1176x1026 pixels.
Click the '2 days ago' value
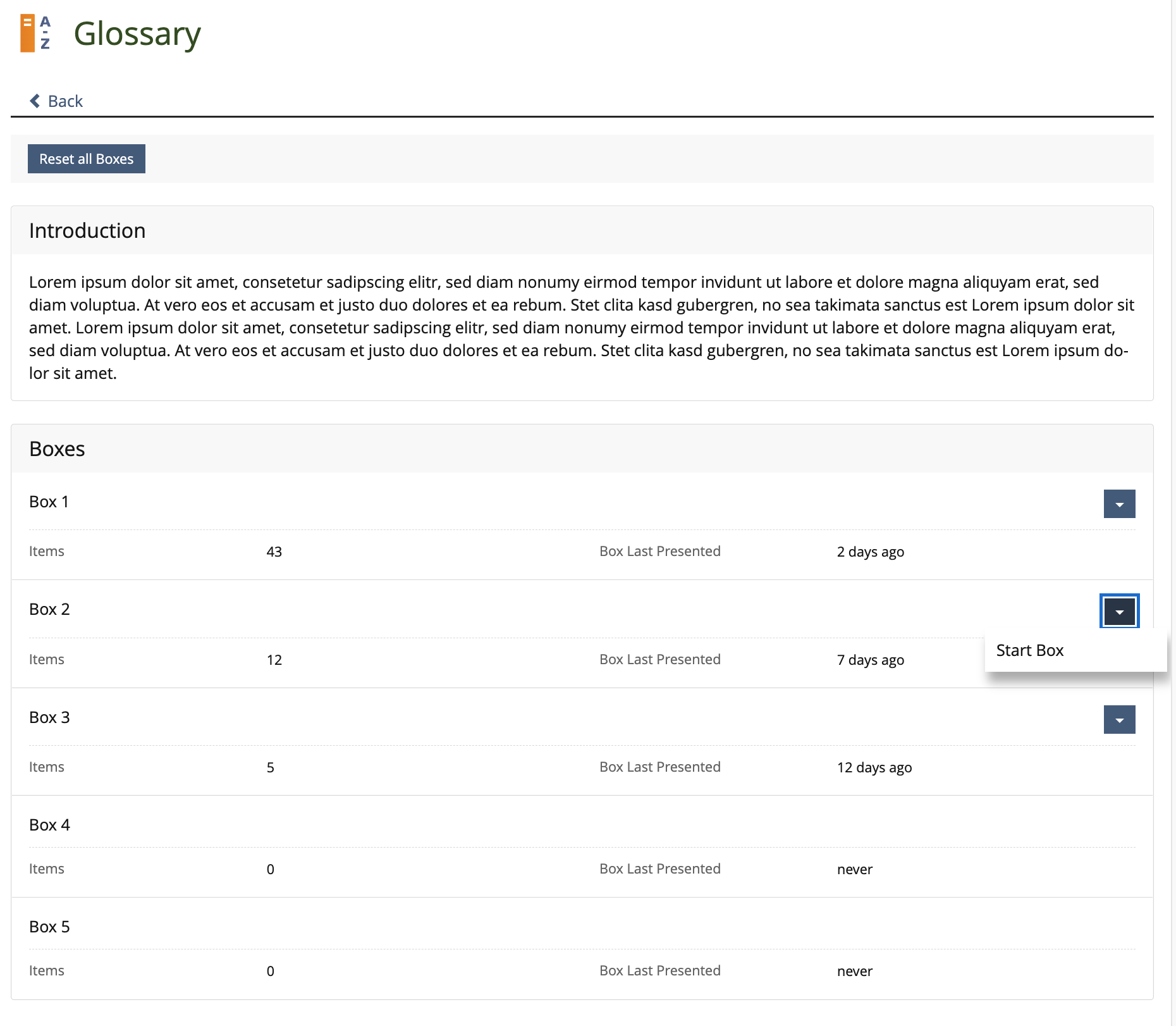pyautogui.click(x=870, y=552)
